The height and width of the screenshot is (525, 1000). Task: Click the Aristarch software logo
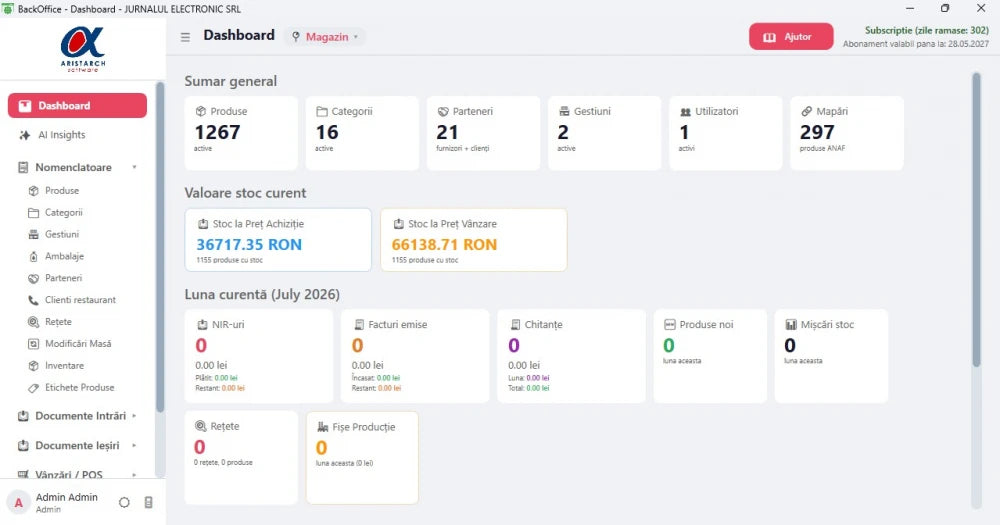pos(83,48)
